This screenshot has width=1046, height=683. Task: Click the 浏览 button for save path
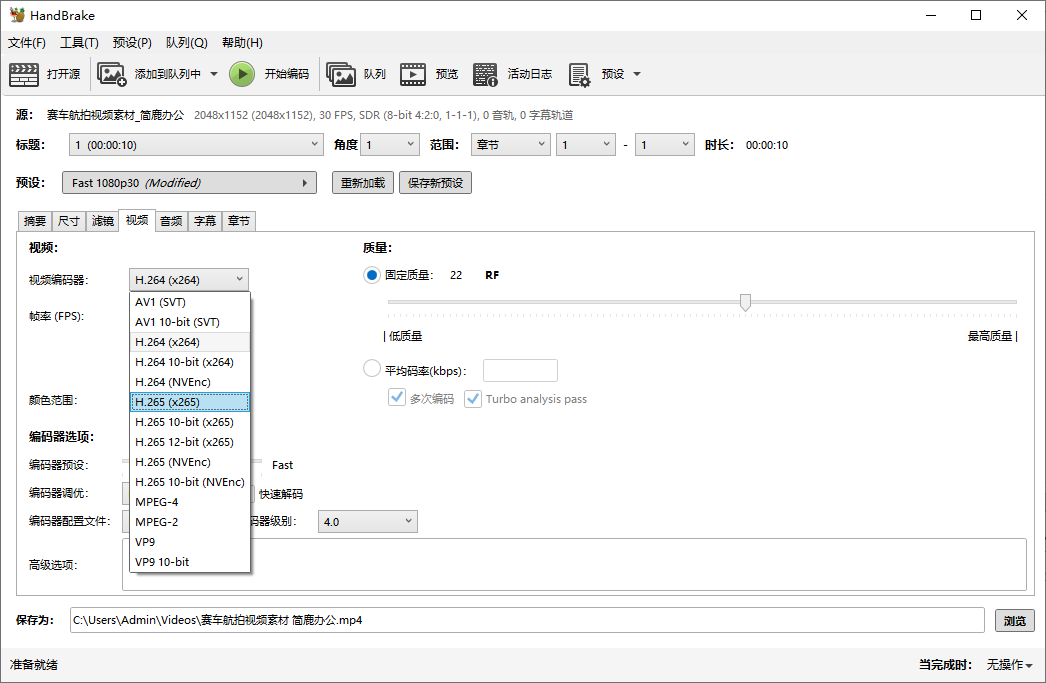coord(1014,620)
